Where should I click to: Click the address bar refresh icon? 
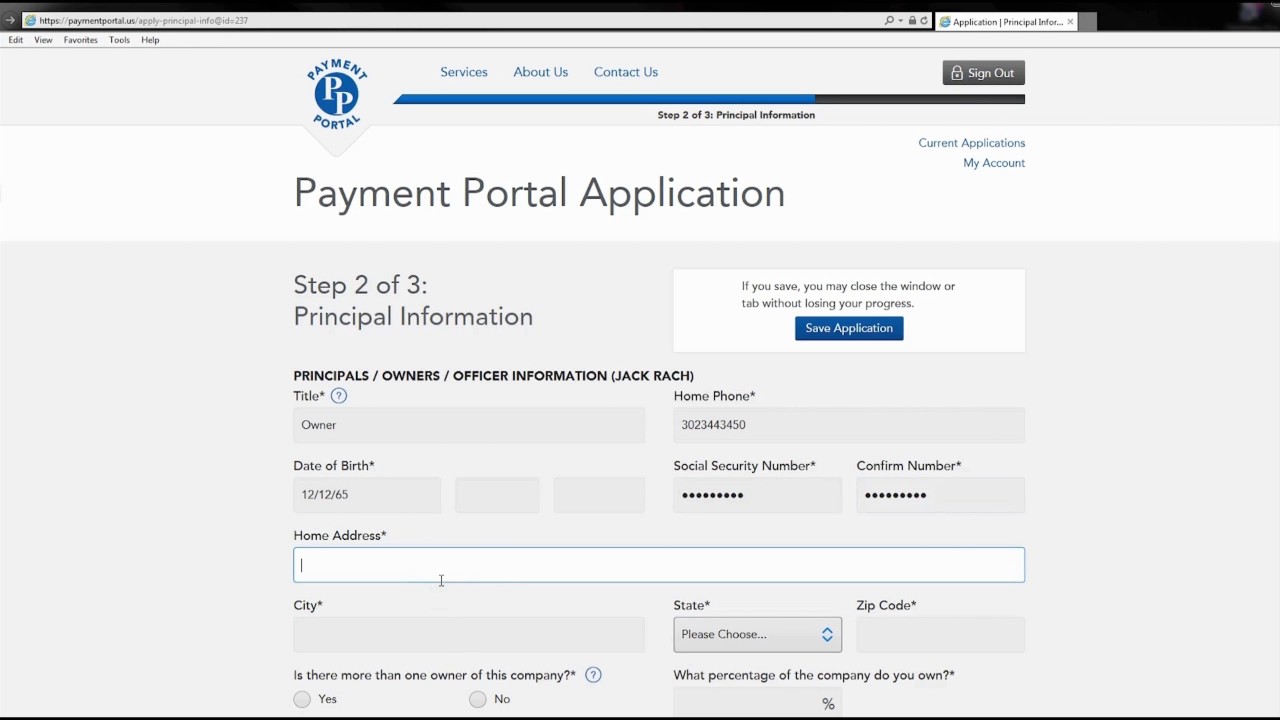coord(924,20)
